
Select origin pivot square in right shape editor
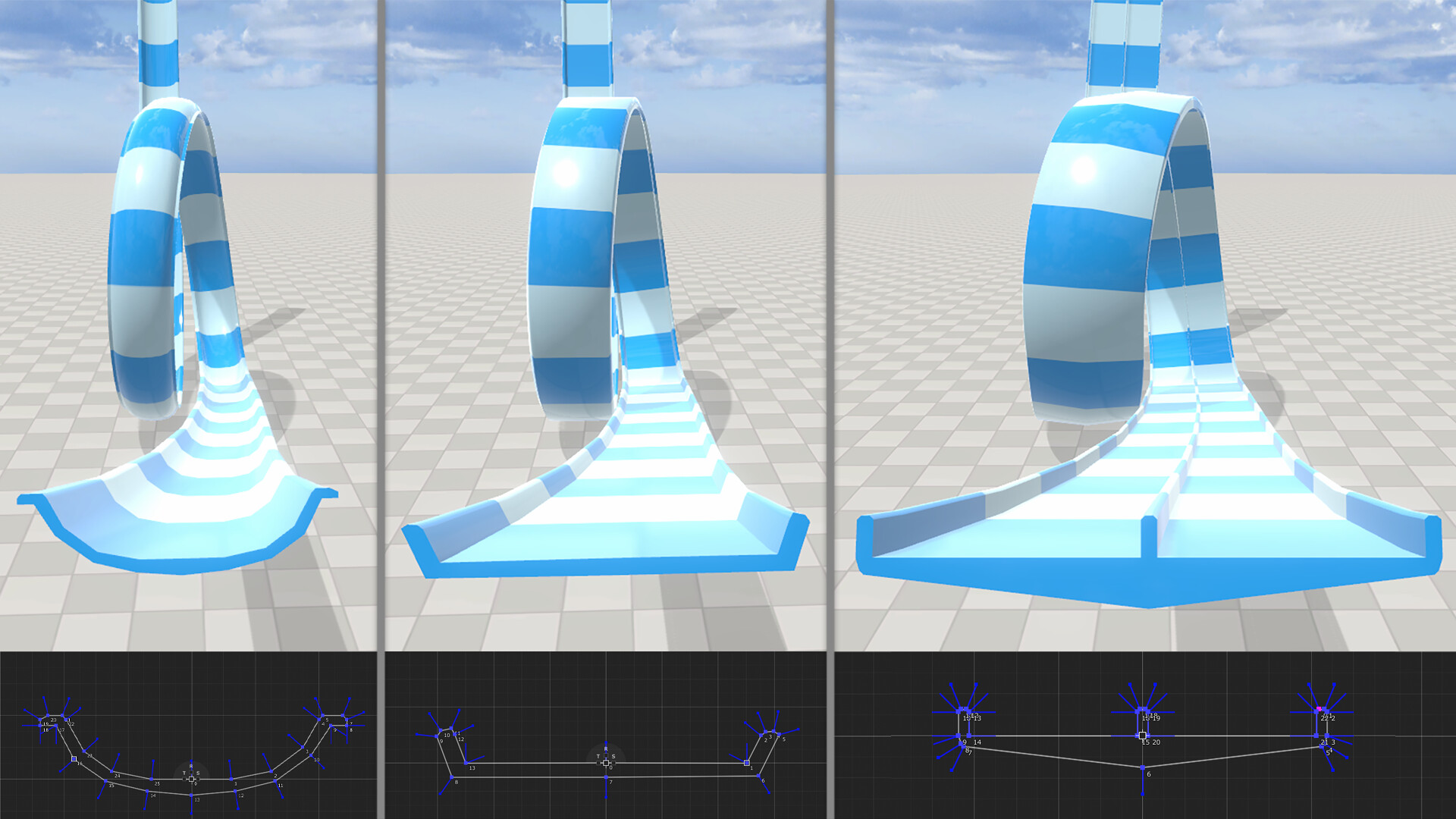(1143, 736)
